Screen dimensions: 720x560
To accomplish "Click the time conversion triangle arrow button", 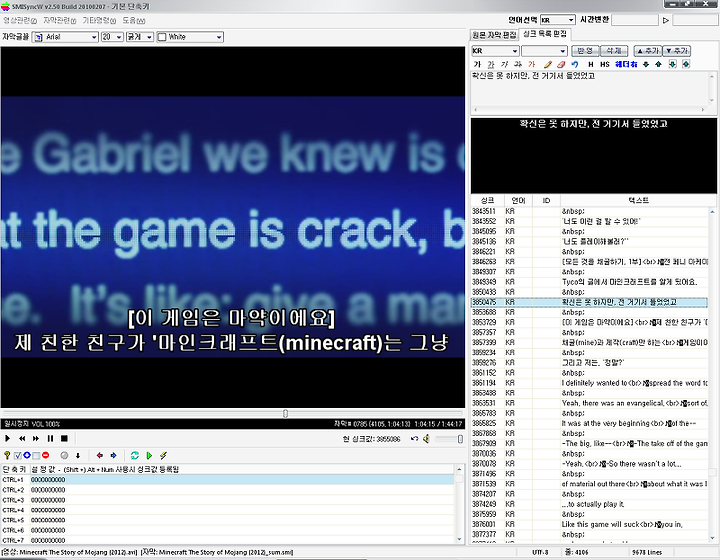I will click(x=666, y=20).
